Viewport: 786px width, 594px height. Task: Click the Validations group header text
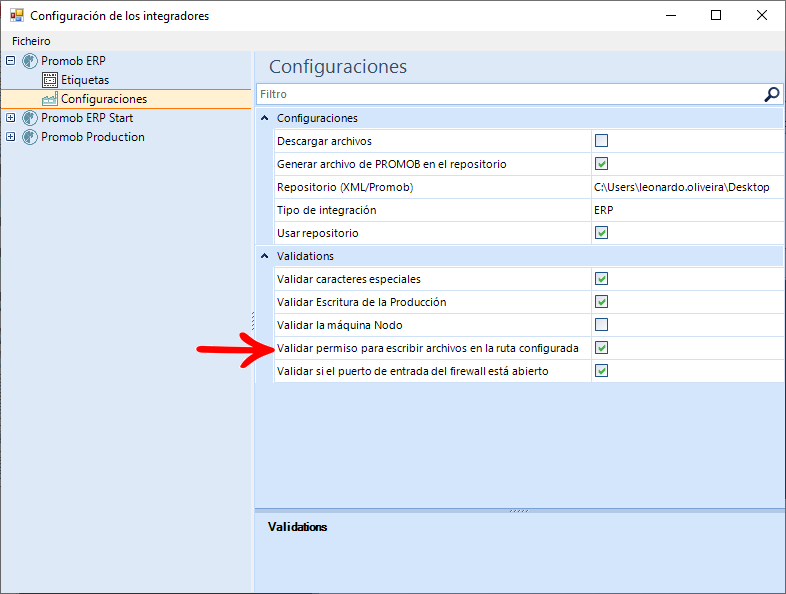pos(305,256)
